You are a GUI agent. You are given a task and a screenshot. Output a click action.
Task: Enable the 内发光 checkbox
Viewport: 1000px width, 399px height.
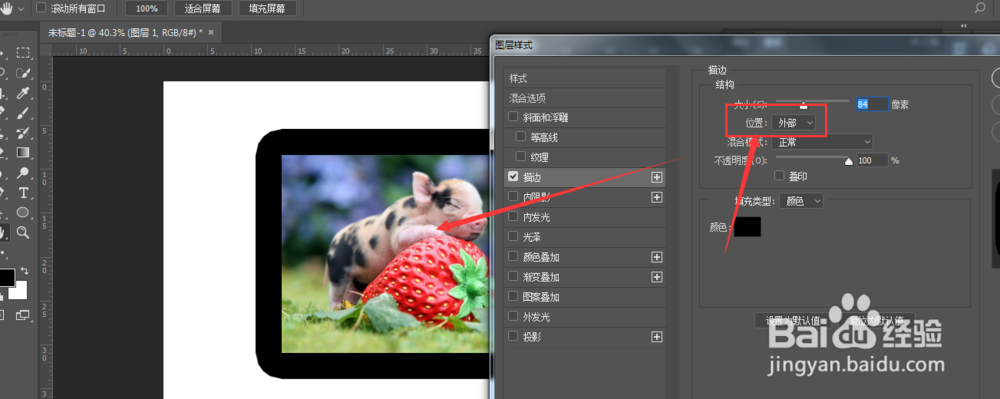(x=513, y=217)
